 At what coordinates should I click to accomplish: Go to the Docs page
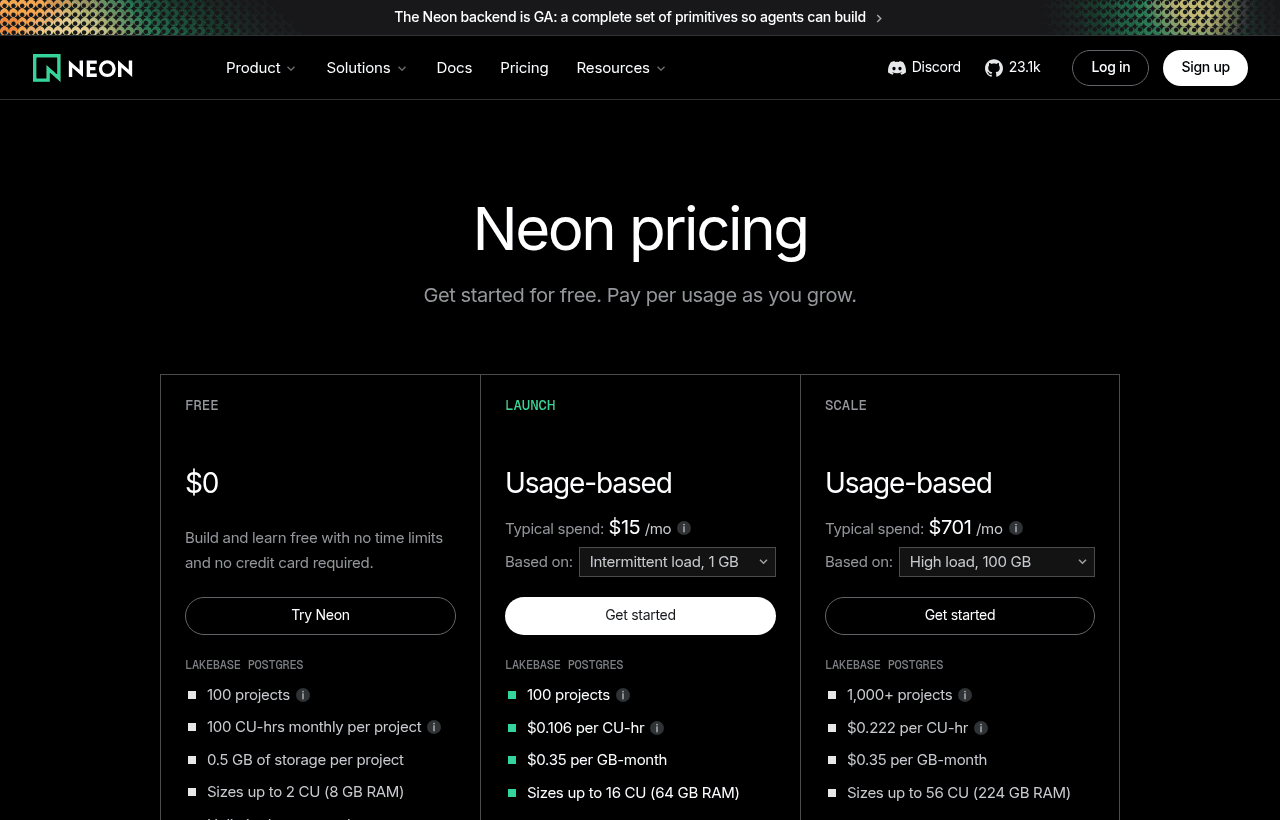[x=454, y=68]
